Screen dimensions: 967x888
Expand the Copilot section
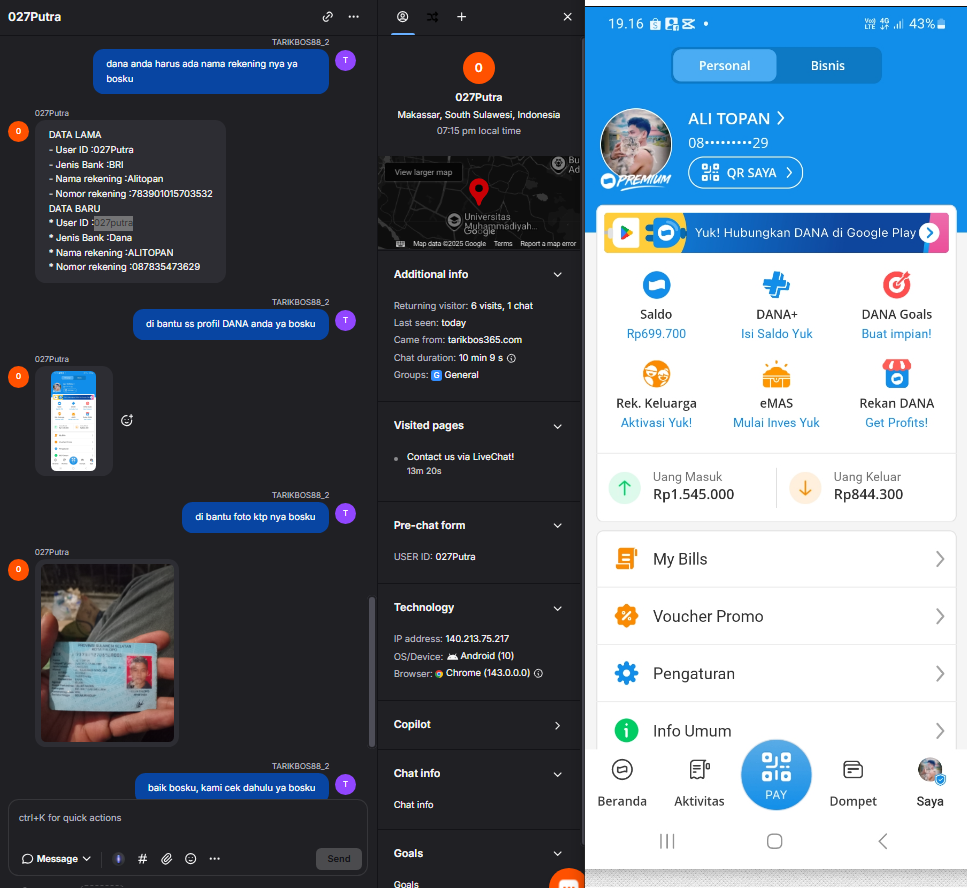tap(558, 725)
